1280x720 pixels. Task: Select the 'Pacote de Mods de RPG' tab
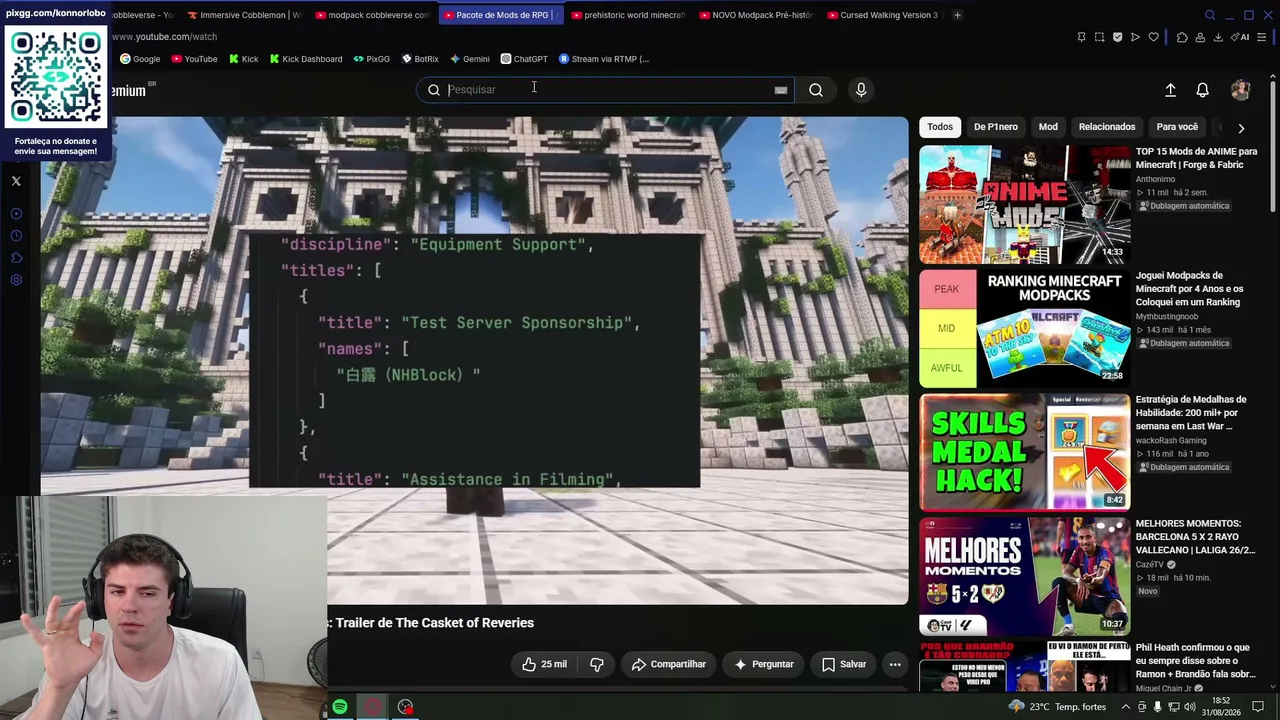[500, 15]
